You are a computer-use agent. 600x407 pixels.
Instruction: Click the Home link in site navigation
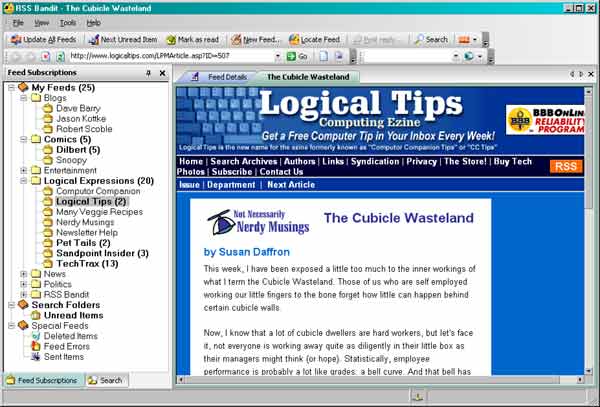tap(191, 161)
